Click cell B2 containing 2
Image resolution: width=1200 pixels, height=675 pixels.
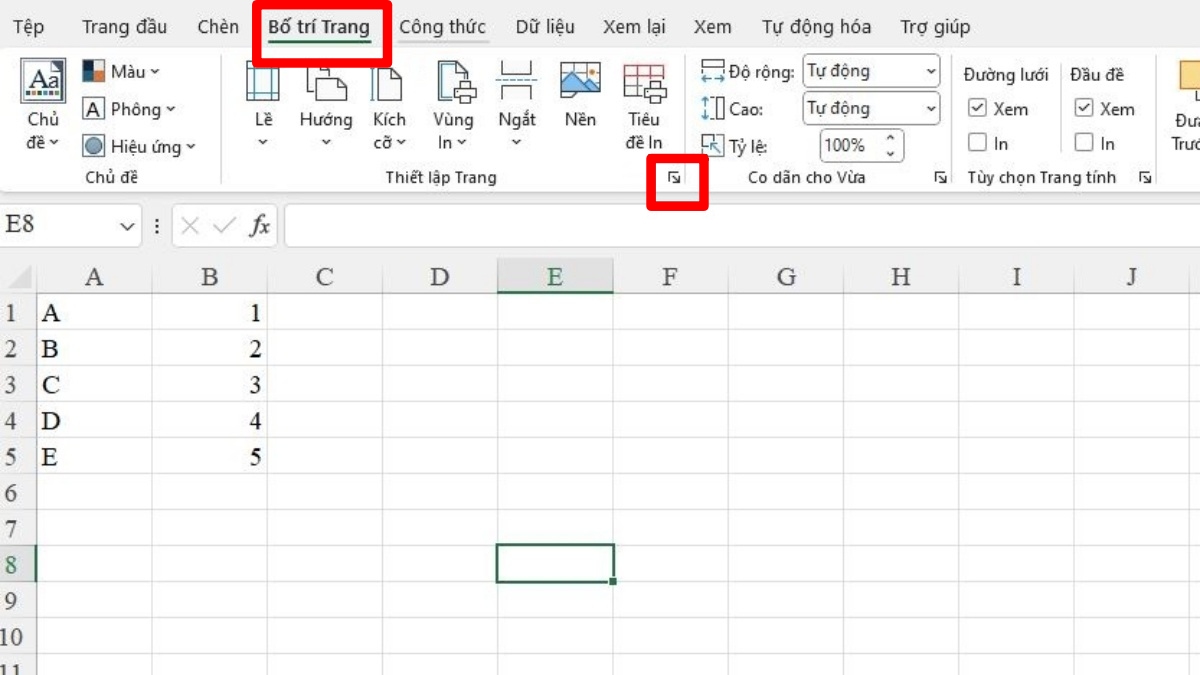pyautogui.click(x=209, y=348)
